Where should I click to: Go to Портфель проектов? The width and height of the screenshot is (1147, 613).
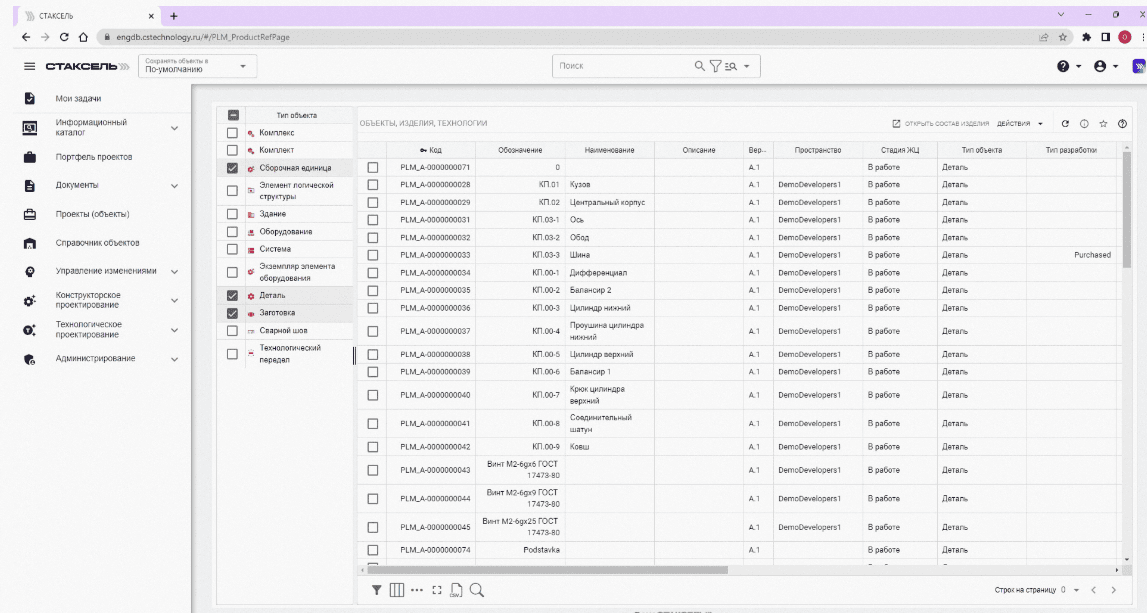click(x=94, y=157)
